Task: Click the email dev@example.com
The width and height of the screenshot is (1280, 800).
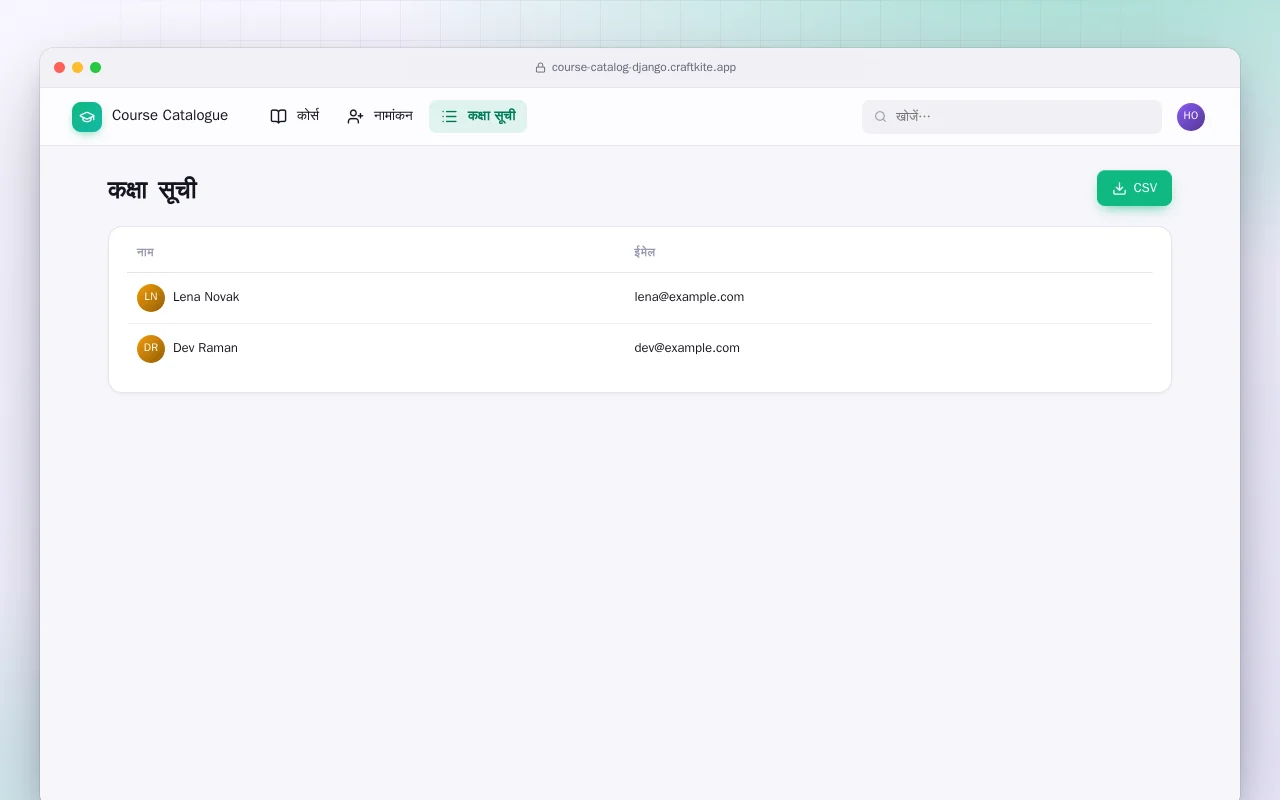Action: pos(687,348)
